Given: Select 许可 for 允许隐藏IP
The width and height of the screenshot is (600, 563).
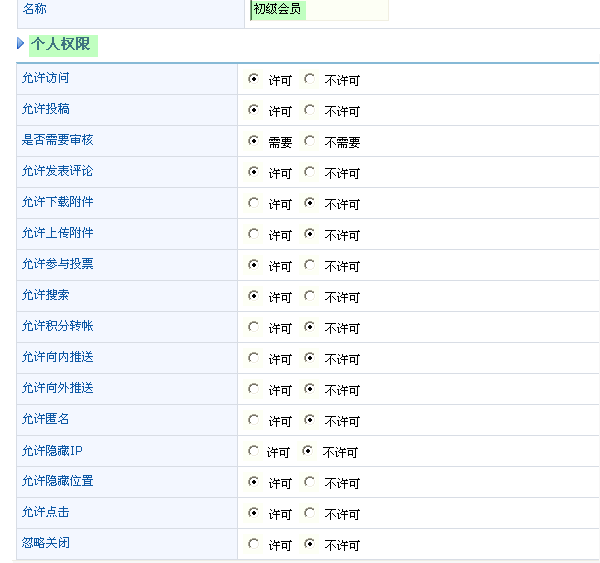Looking at the screenshot, I should pyautogui.click(x=253, y=451).
